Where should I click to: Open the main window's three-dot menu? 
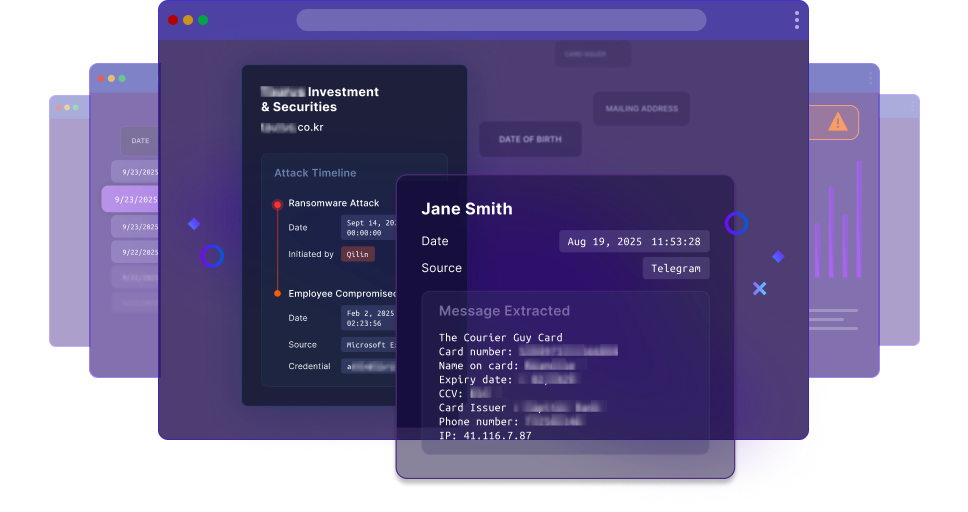796,20
